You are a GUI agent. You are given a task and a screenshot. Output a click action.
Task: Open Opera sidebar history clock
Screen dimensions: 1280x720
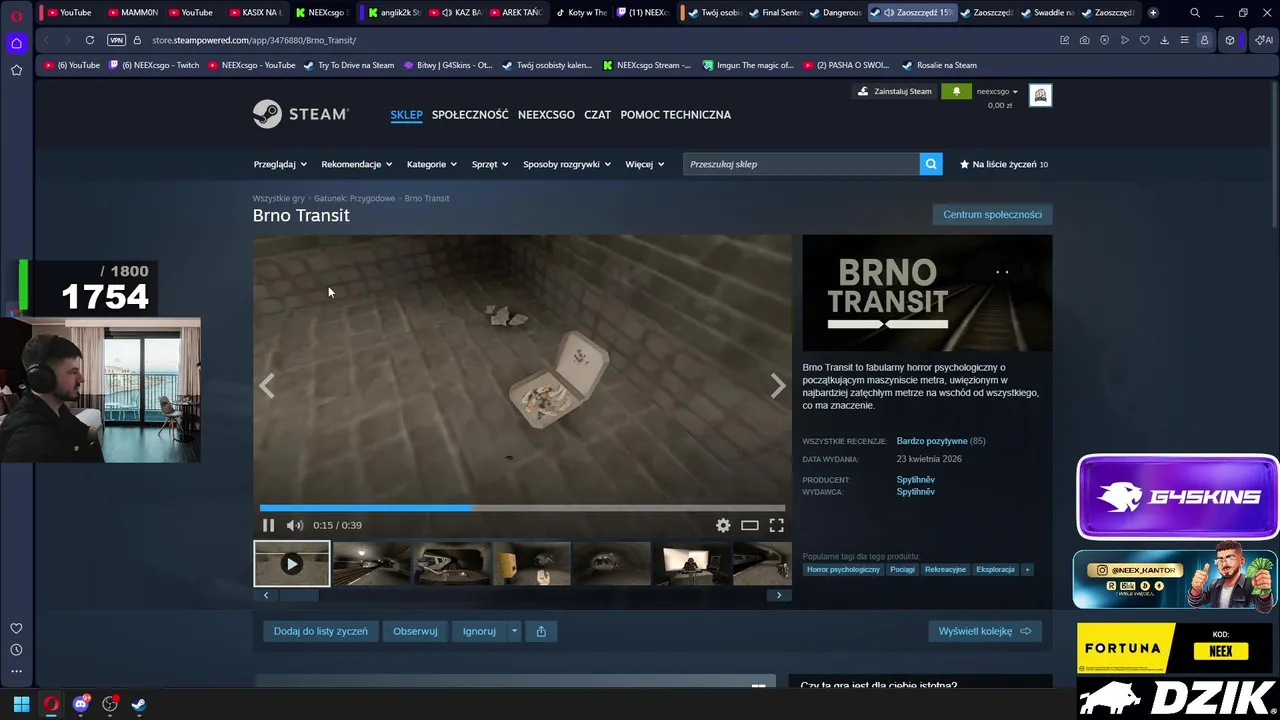(16, 650)
